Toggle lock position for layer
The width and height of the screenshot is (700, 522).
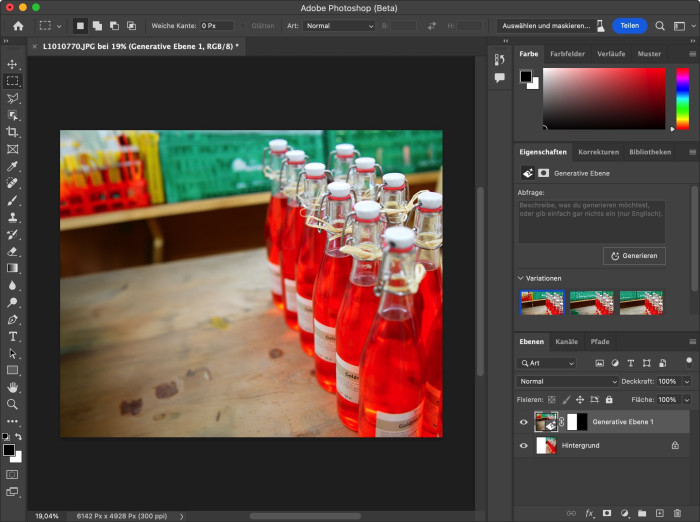pos(580,400)
